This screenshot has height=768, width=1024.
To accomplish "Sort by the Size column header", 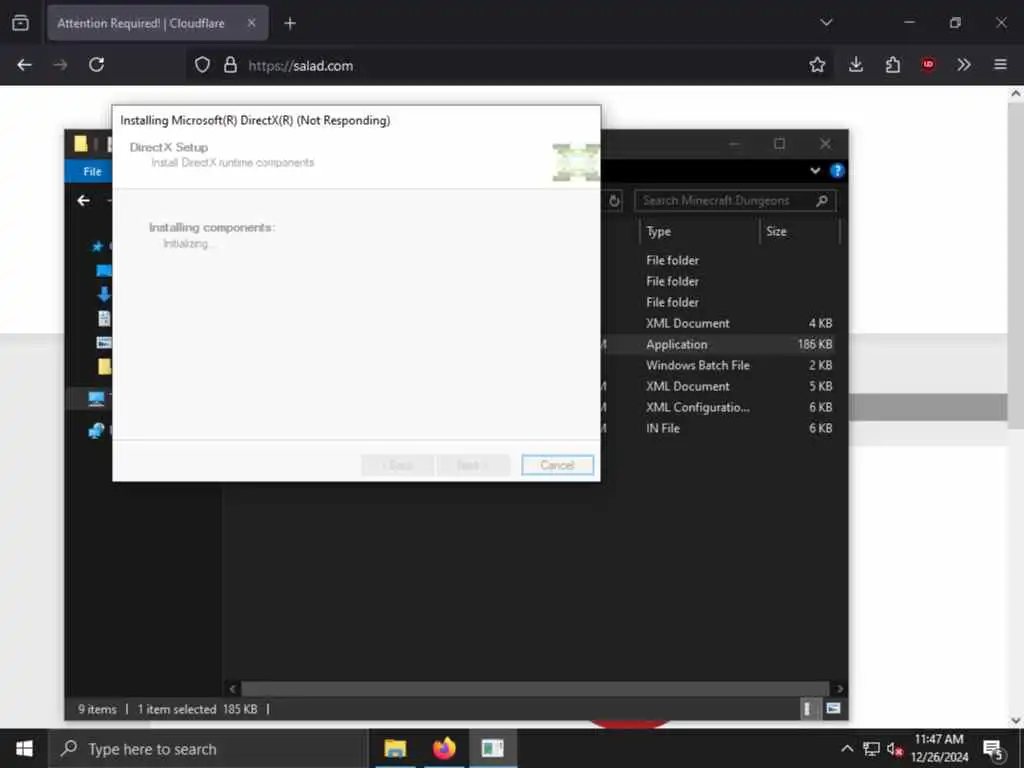I will (x=776, y=231).
